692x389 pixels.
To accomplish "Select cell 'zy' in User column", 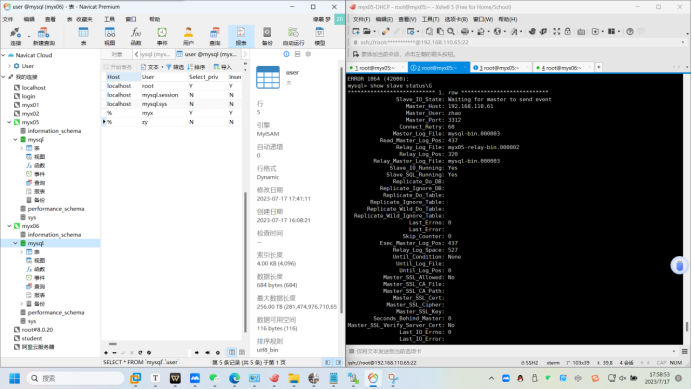I will [163, 122].
